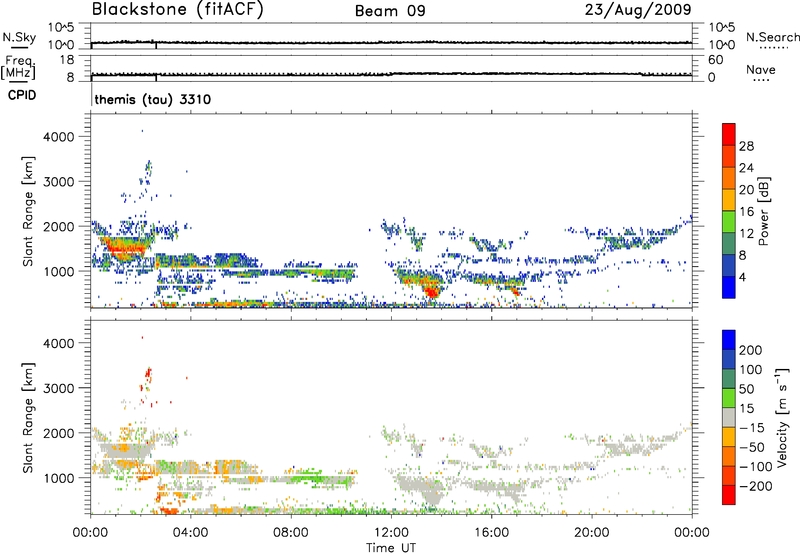Click the "24" label on the Power colorbar
This screenshot has width=800, height=554.
pyautogui.click(x=746, y=168)
